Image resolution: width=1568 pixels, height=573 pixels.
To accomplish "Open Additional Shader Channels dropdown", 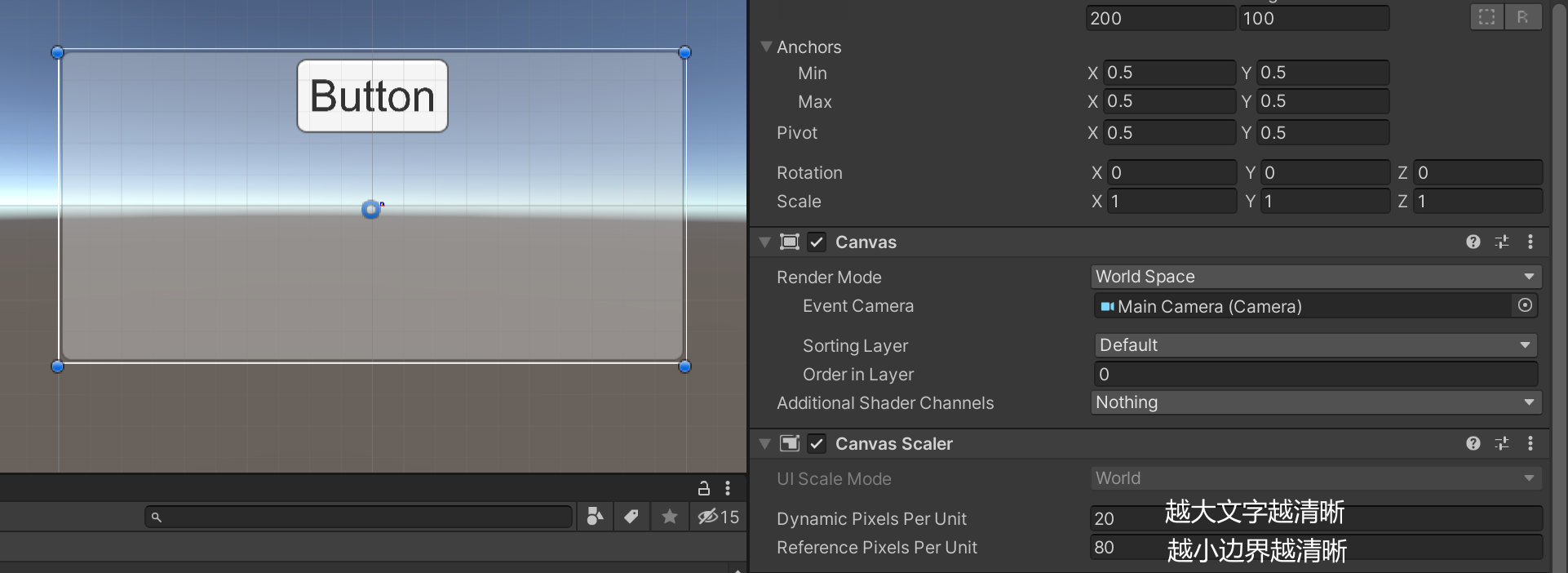I will coord(1314,402).
